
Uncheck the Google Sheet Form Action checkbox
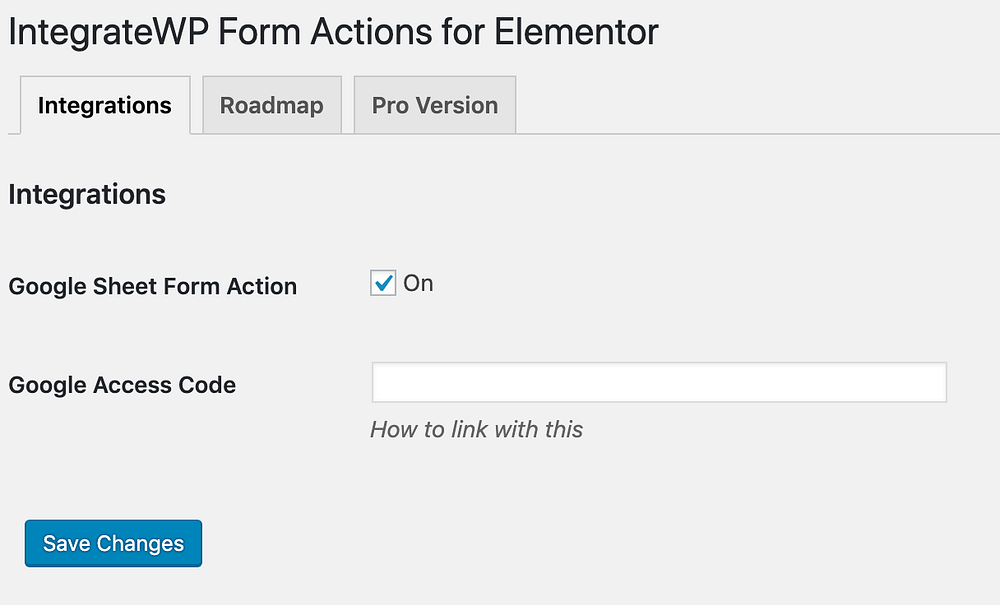point(383,284)
